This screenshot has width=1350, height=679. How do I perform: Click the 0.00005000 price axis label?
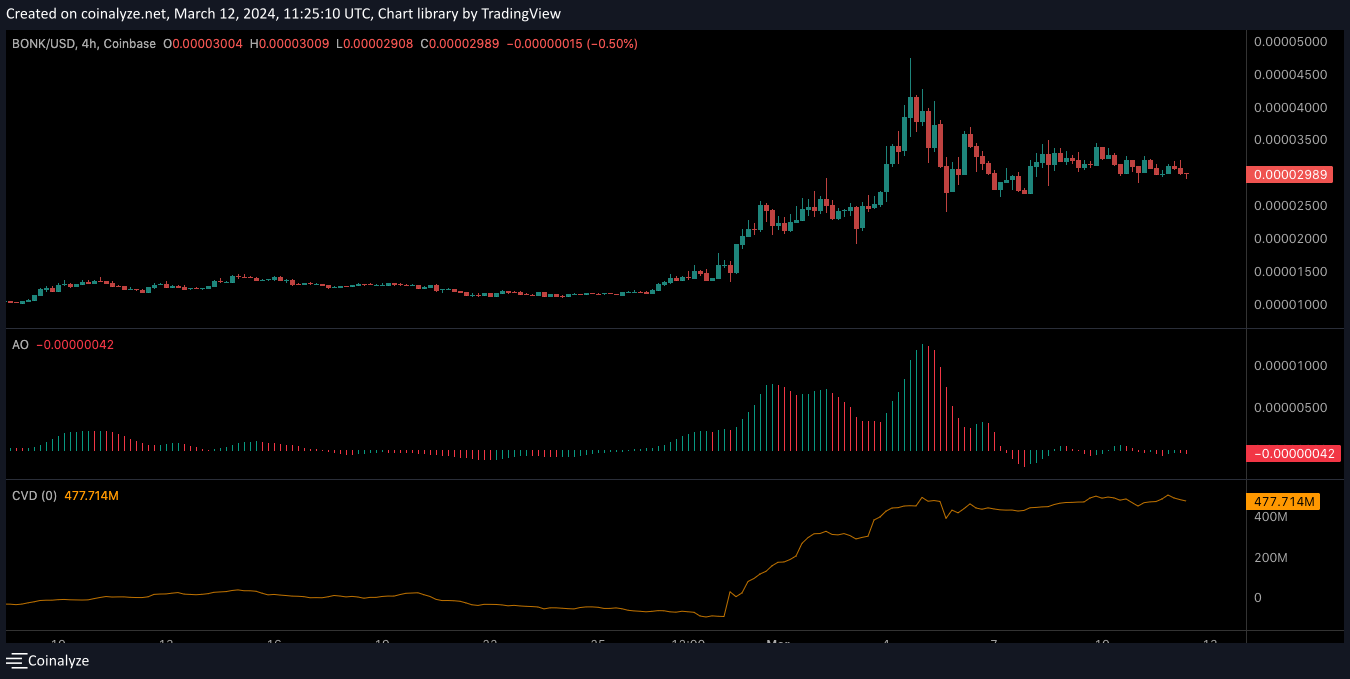(1290, 41)
